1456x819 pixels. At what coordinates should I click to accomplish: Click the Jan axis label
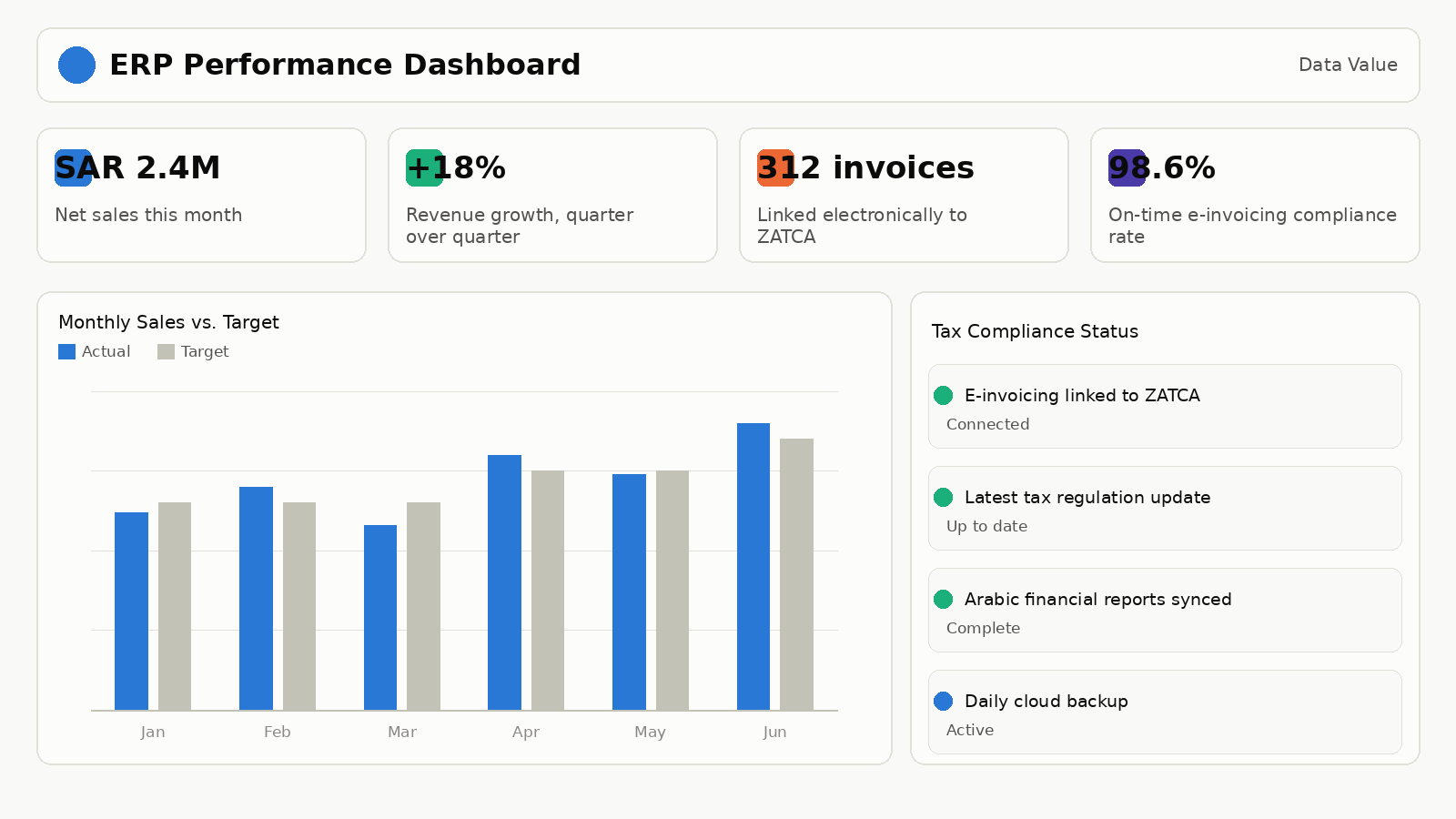click(153, 732)
